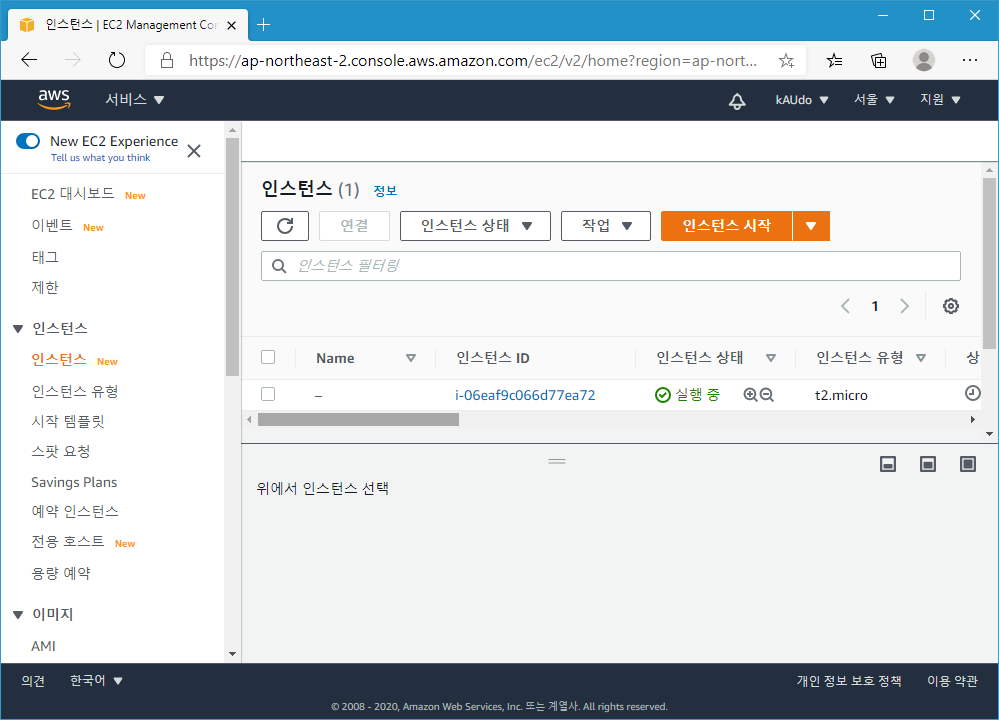The width and height of the screenshot is (999, 720).
Task: Open the notifications bell icon
Action: point(737,101)
